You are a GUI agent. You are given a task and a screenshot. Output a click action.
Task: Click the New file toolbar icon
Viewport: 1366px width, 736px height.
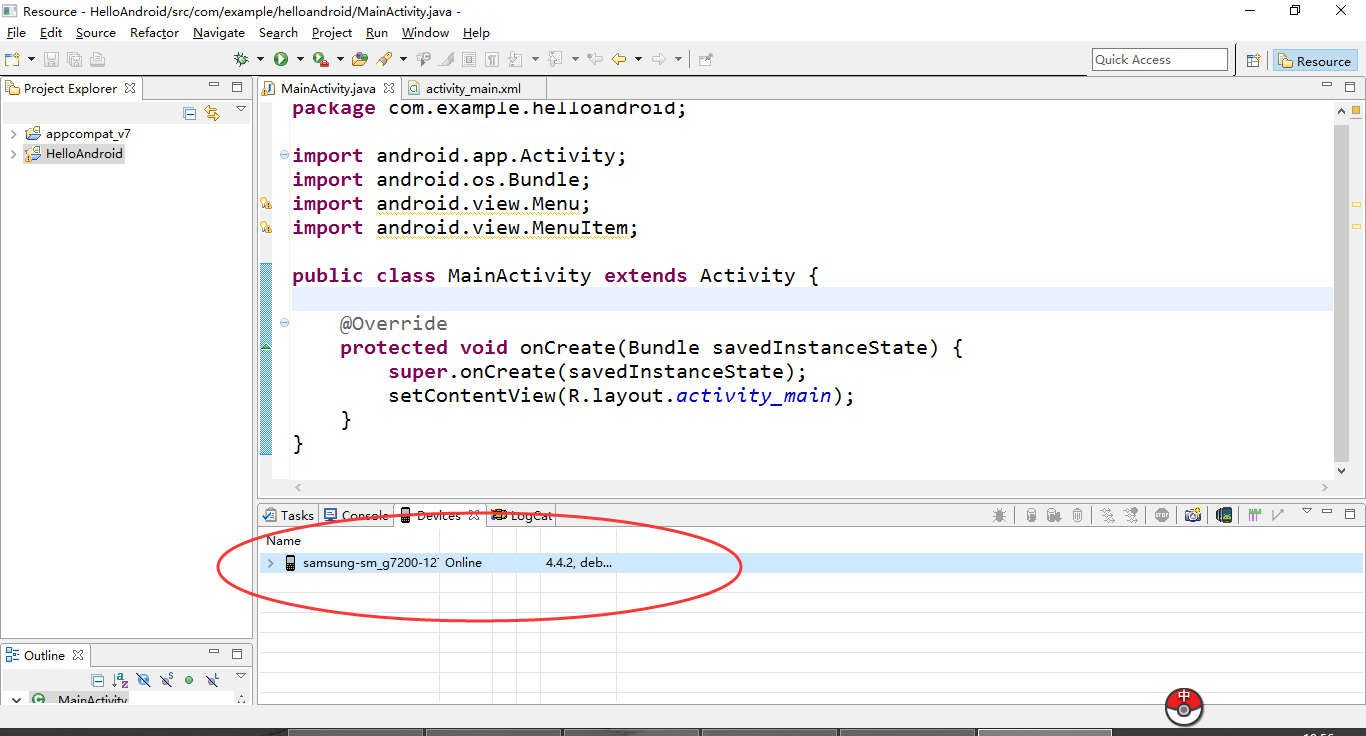12,59
